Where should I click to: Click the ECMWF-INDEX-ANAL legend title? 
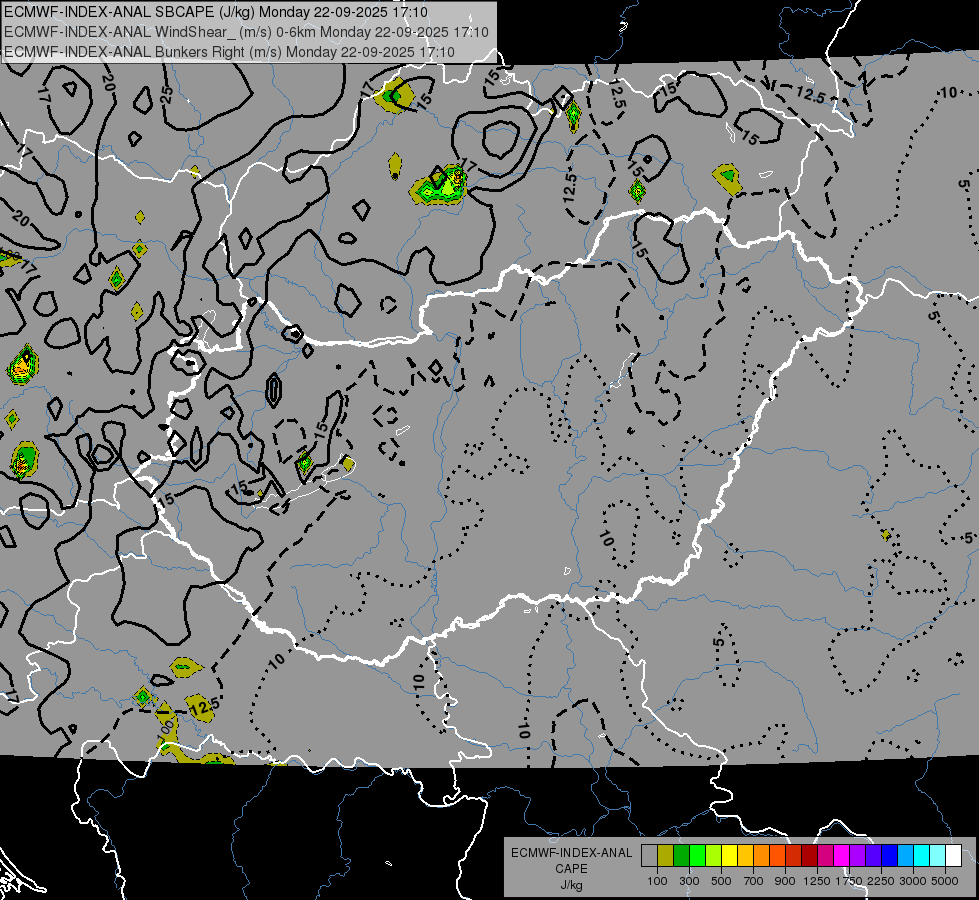coord(571,853)
